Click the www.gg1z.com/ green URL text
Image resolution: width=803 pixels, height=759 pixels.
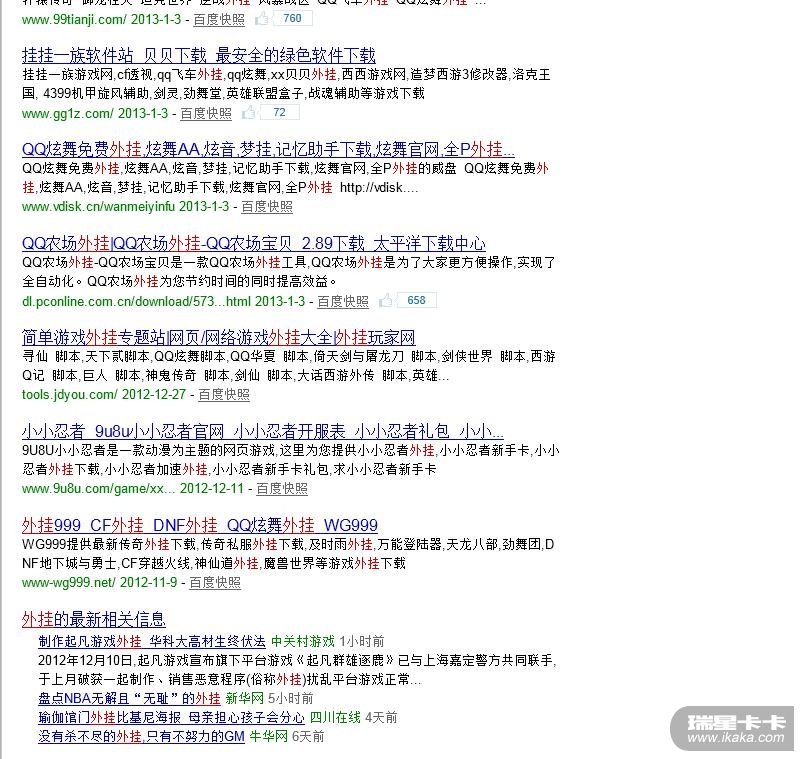click(x=68, y=113)
